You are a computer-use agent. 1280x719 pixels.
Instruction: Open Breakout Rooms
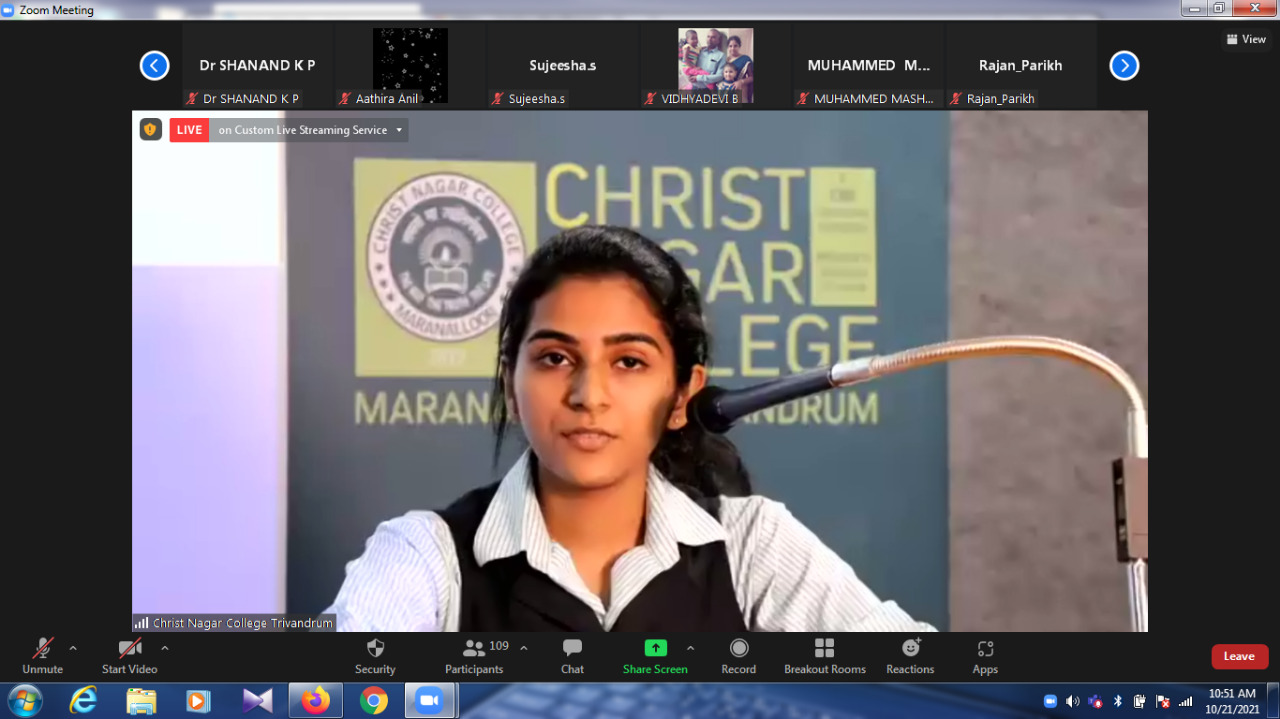point(824,655)
